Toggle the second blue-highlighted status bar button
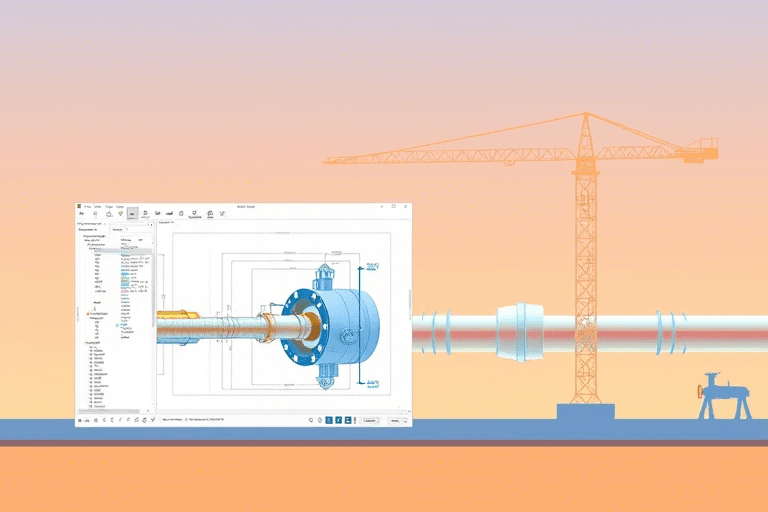Image resolution: width=768 pixels, height=512 pixels. click(x=339, y=420)
